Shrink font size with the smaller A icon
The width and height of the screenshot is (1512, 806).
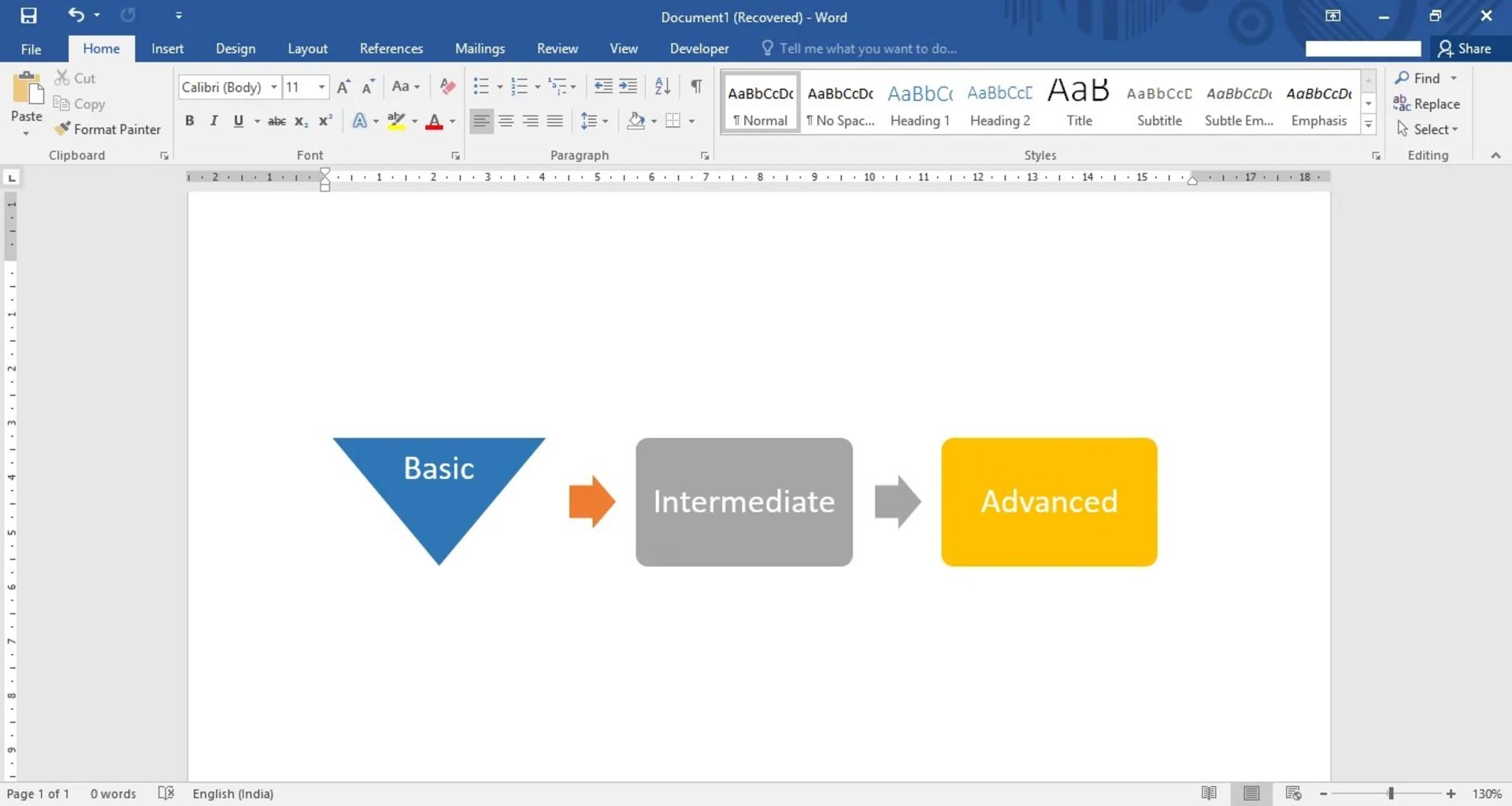(368, 87)
